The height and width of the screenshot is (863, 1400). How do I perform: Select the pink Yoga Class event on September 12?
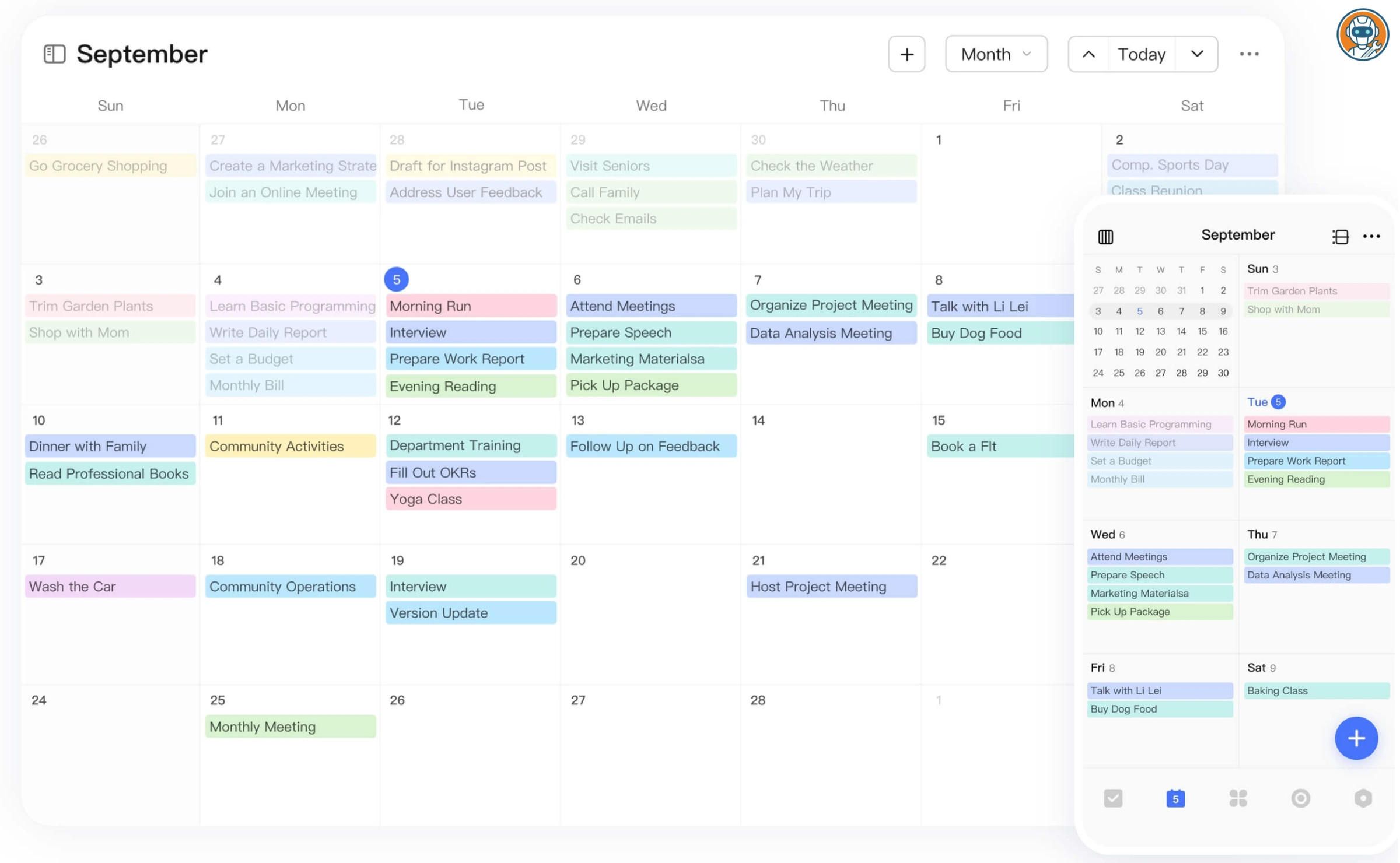[470, 499]
